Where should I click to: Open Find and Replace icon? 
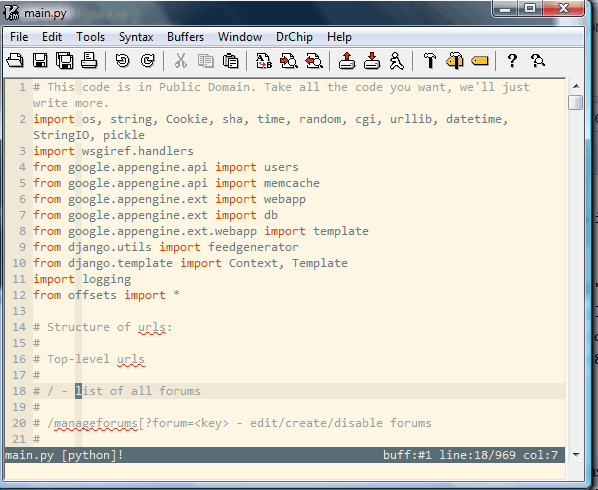[264, 61]
